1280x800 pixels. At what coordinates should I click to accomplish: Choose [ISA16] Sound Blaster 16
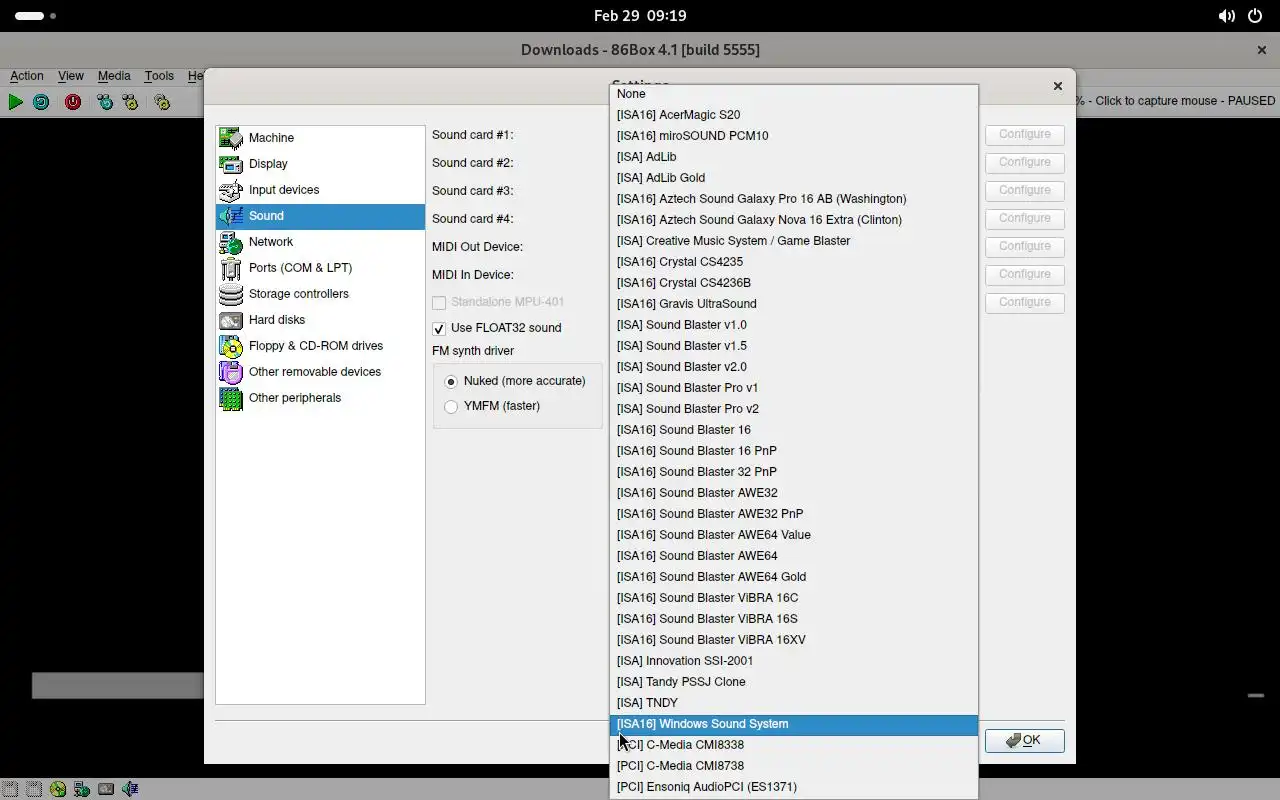click(x=794, y=430)
